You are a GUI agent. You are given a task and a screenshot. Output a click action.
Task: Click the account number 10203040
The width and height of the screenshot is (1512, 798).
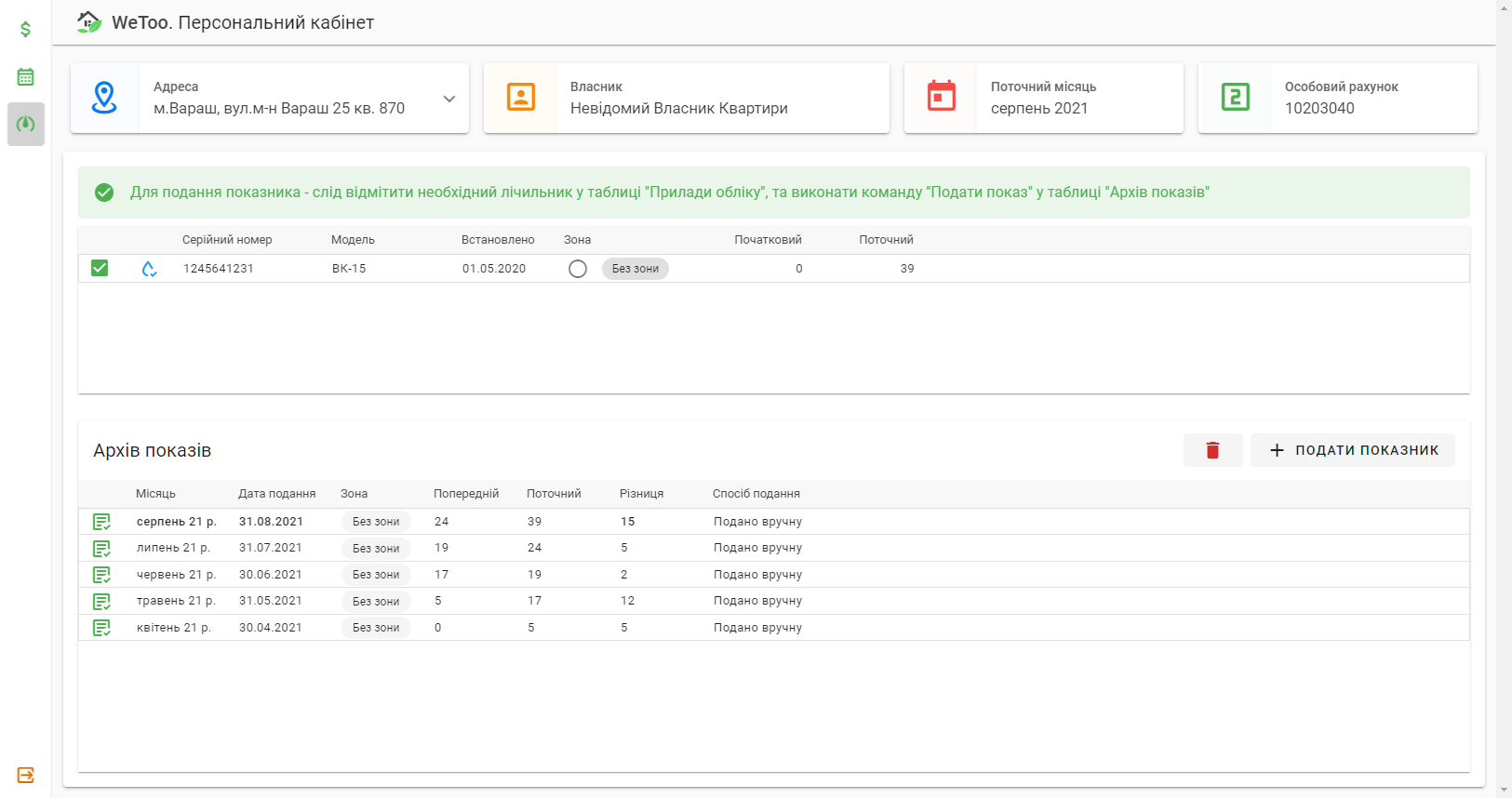pyautogui.click(x=1319, y=109)
